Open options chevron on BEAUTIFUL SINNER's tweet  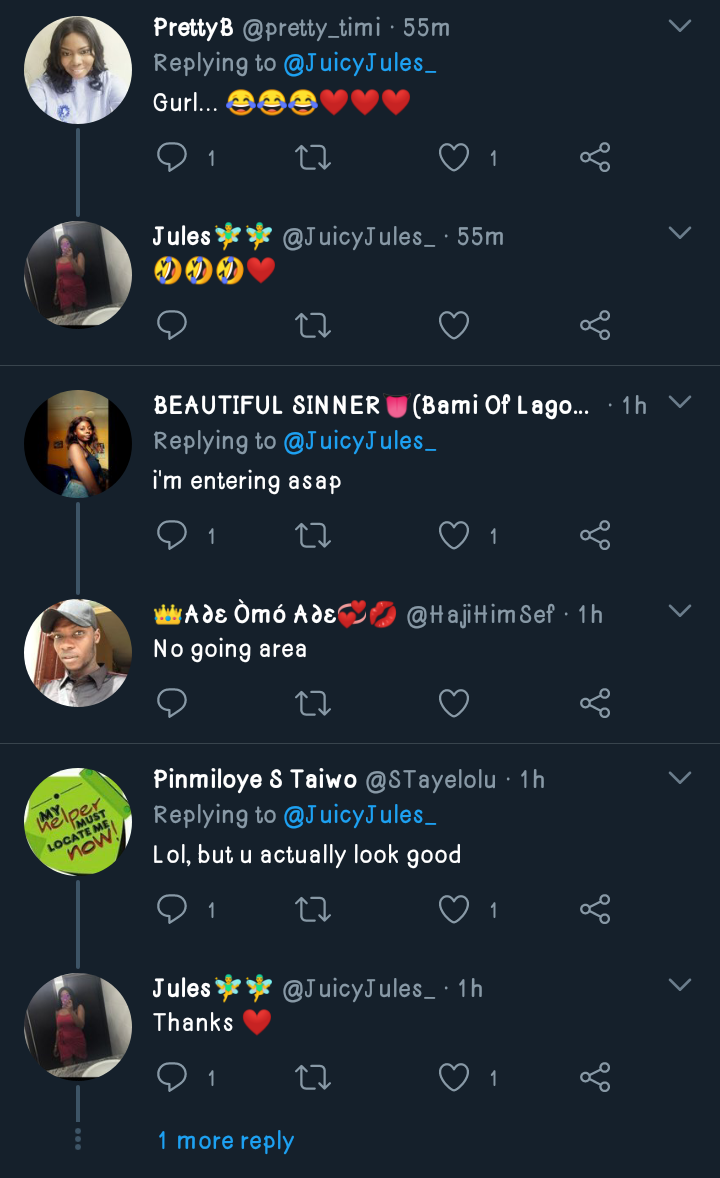click(x=680, y=402)
